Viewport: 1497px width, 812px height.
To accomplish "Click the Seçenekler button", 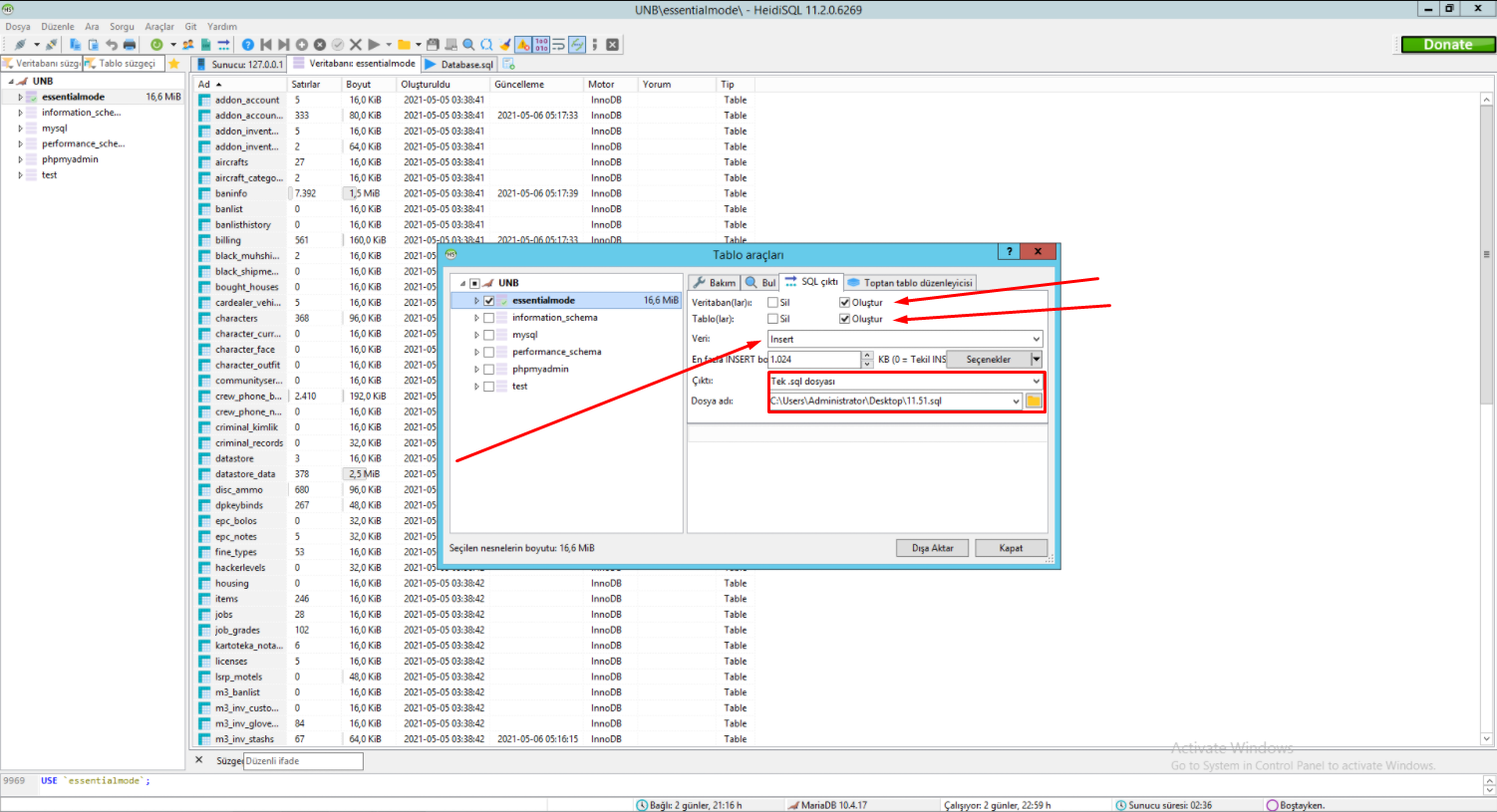I will click(988, 359).
